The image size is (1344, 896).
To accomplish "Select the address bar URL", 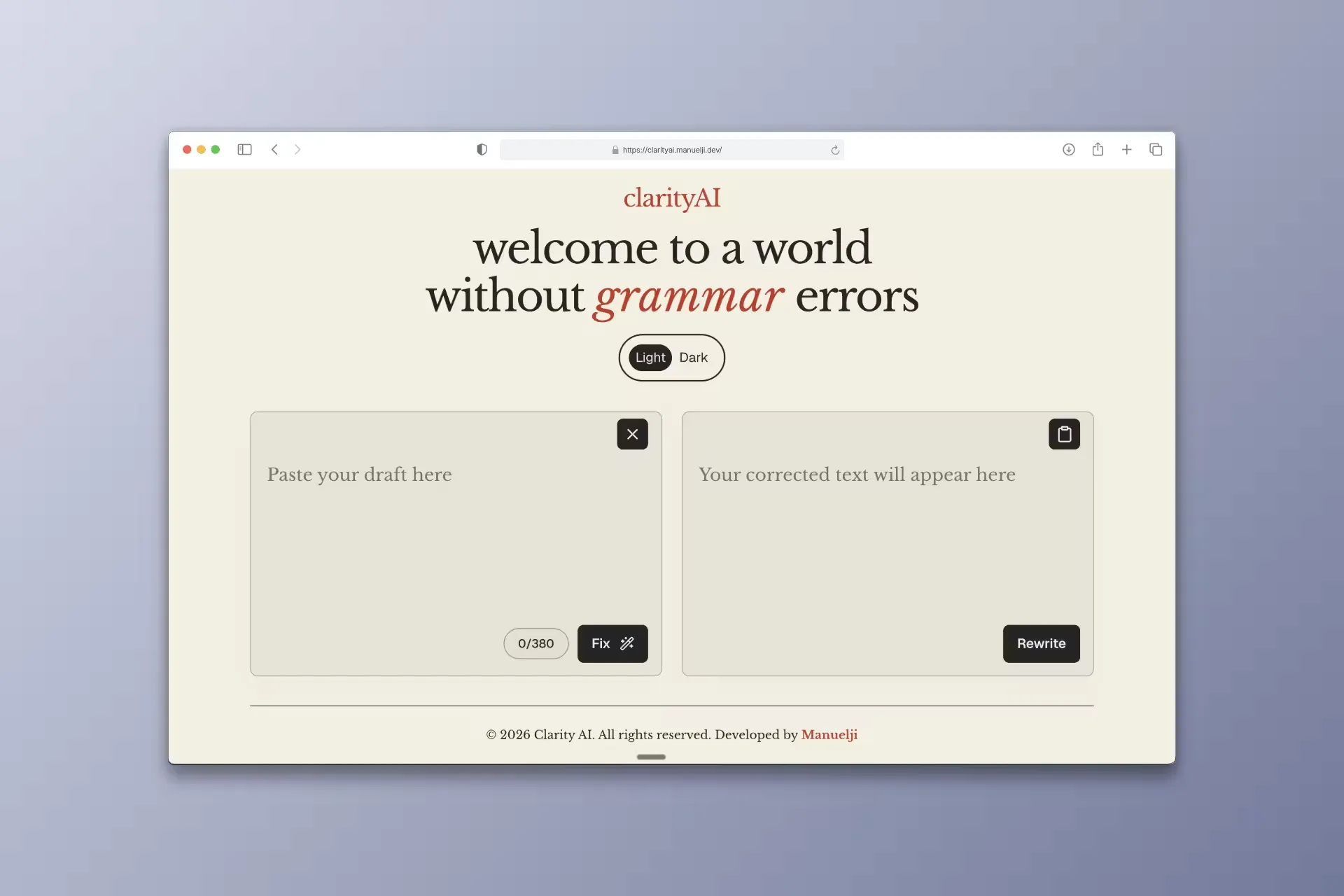I will [x=672, y=150].
